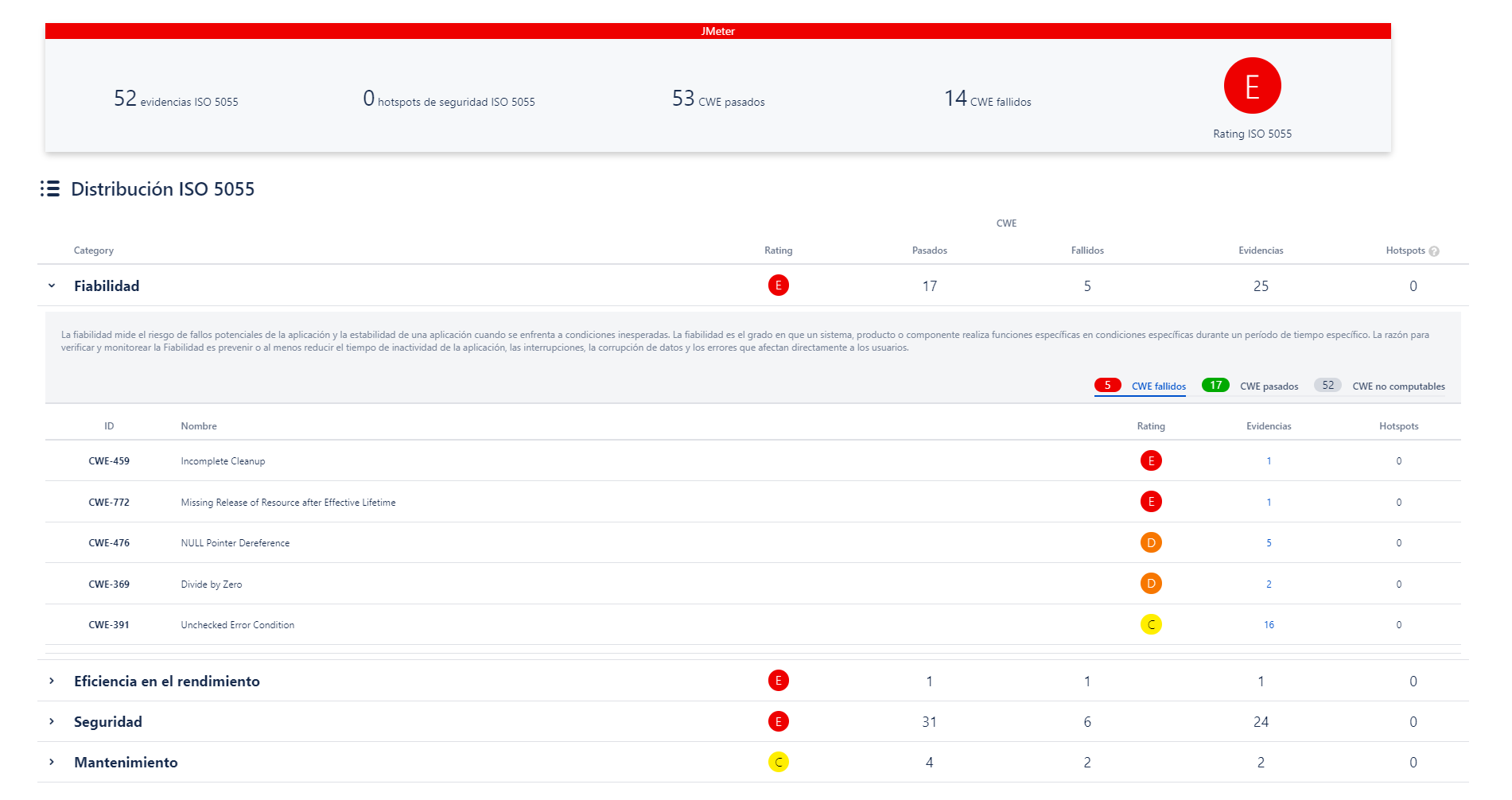
Task: Click the Category column header
Action: (x=94, y=250)
